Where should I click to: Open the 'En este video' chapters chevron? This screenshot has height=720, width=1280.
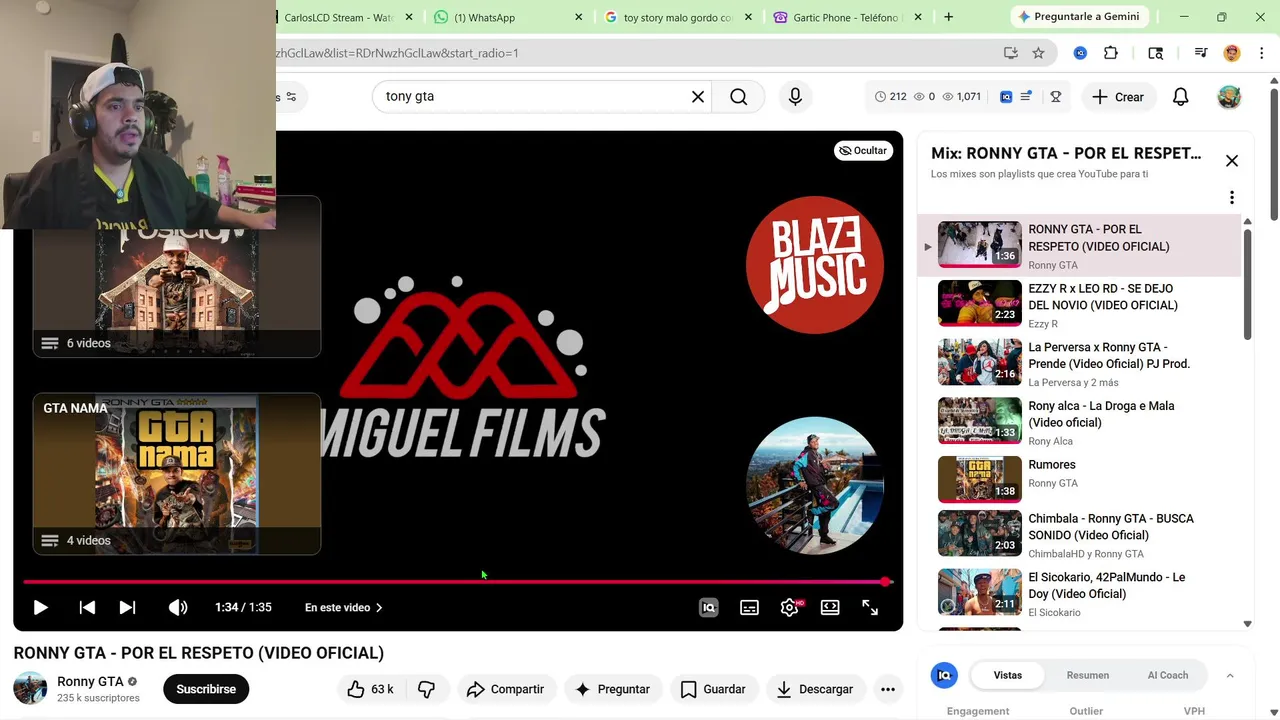click(x=379, y=607)
